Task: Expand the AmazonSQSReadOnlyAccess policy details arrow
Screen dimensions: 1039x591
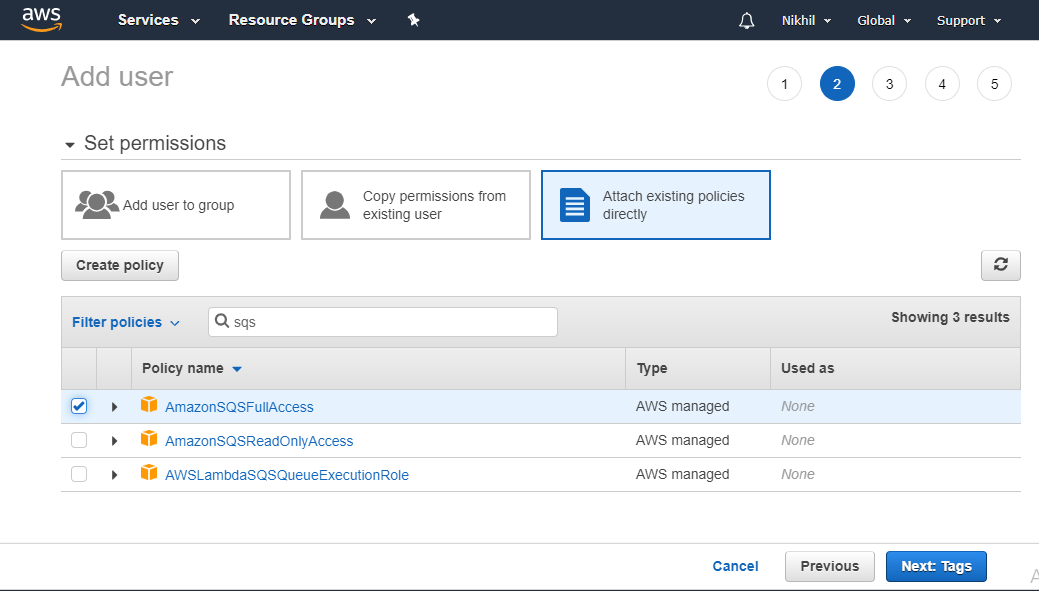Action: point(114,441)
